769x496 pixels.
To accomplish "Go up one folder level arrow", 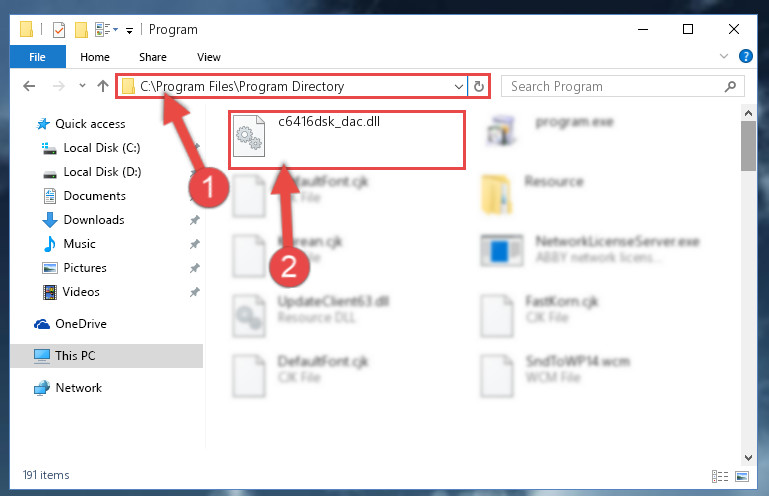I will pos(103,86).
